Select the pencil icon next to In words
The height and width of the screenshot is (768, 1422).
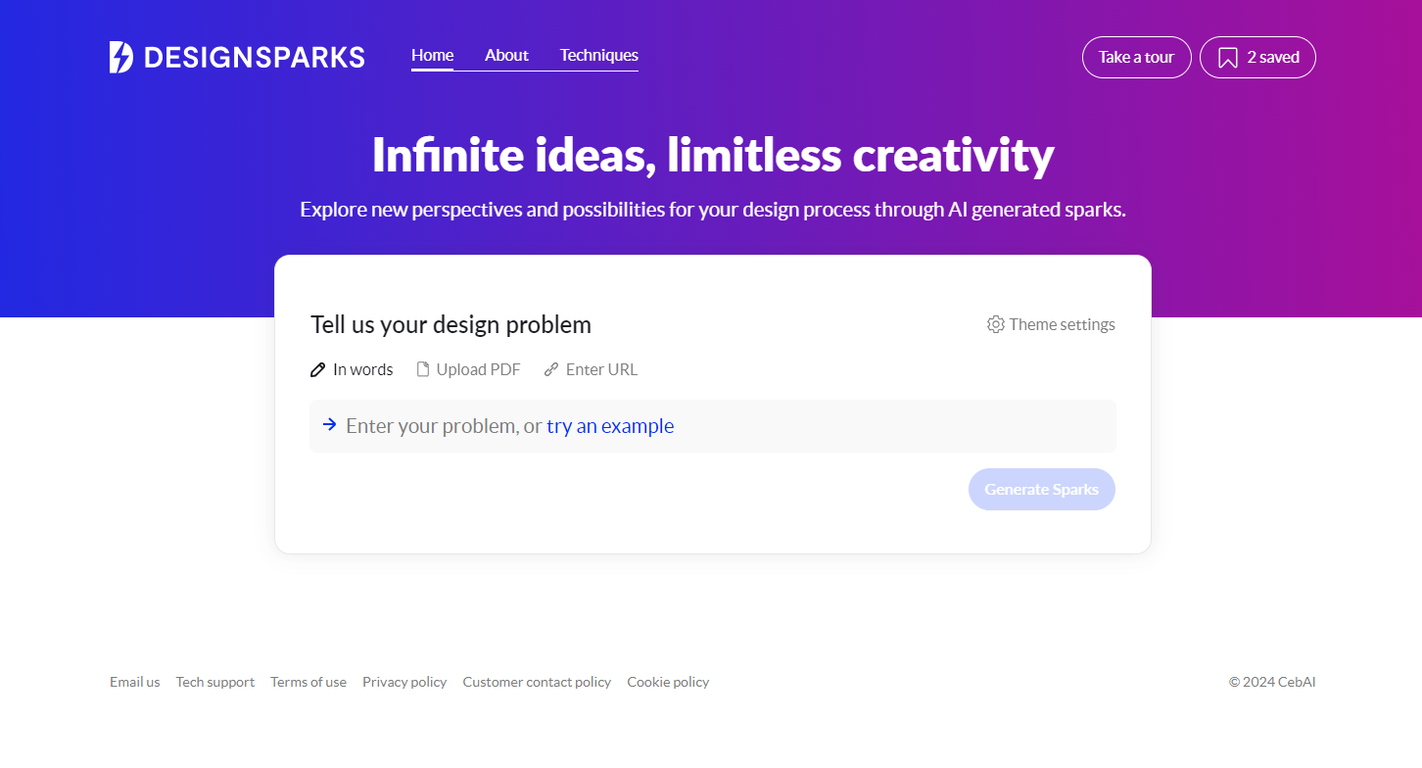(x=318, y=369)
